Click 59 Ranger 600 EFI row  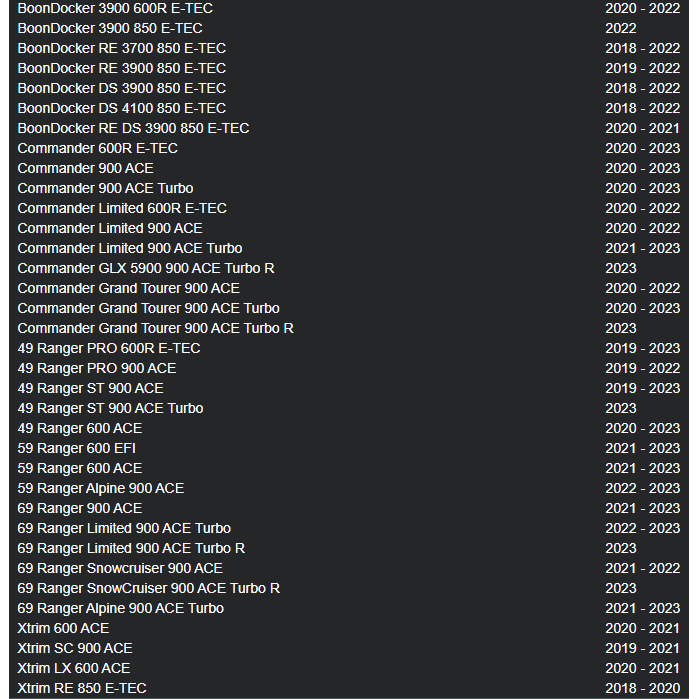click(x=349, y=448)
